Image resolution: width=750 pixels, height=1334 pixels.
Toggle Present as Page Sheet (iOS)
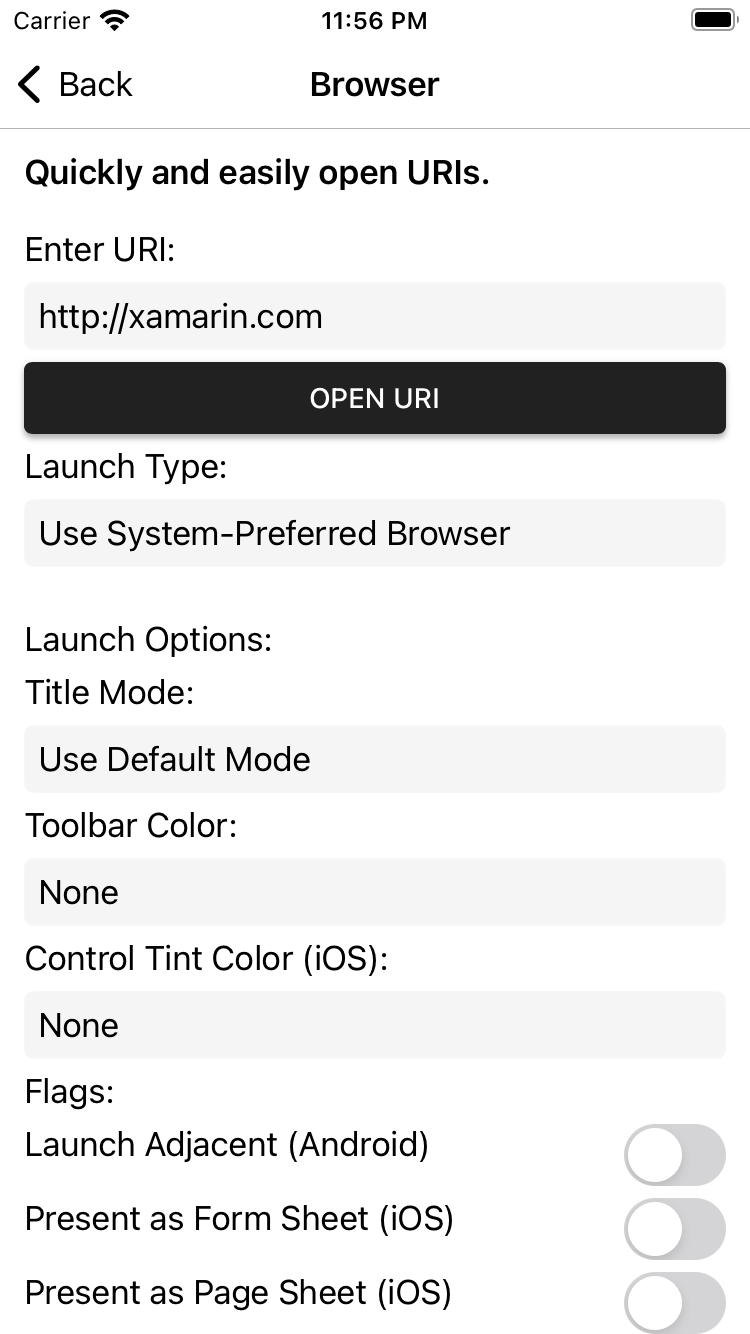click(x=675, y=1302)
